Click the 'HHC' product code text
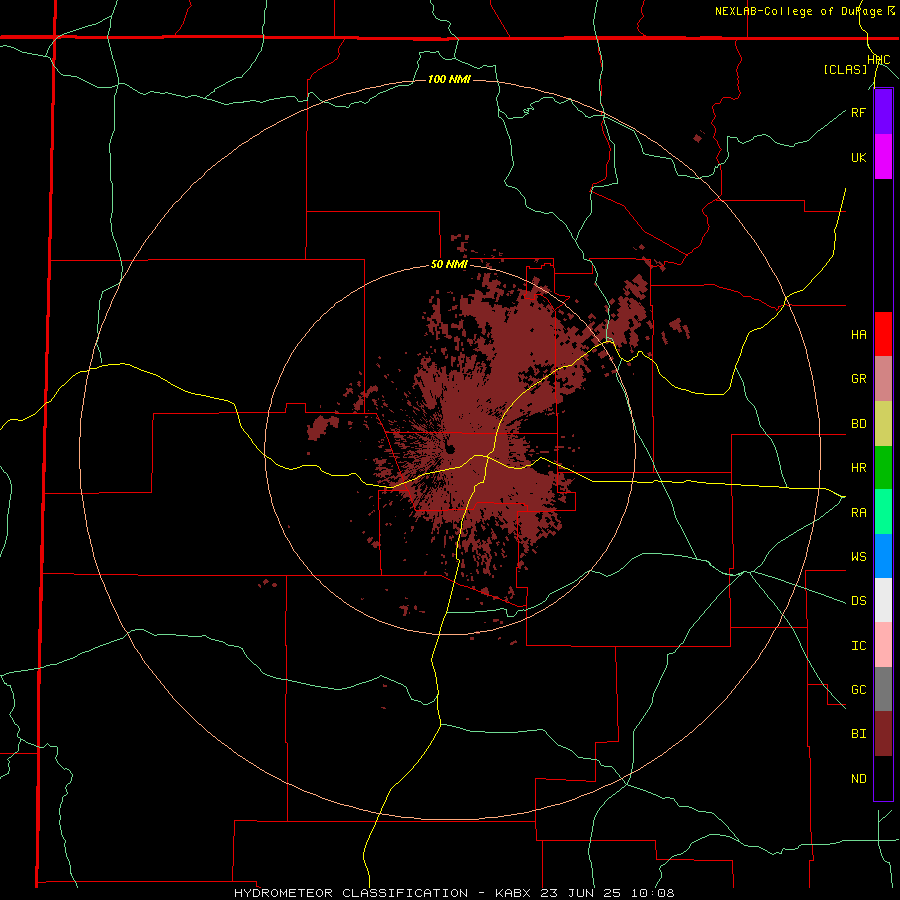 coord(878,60)
